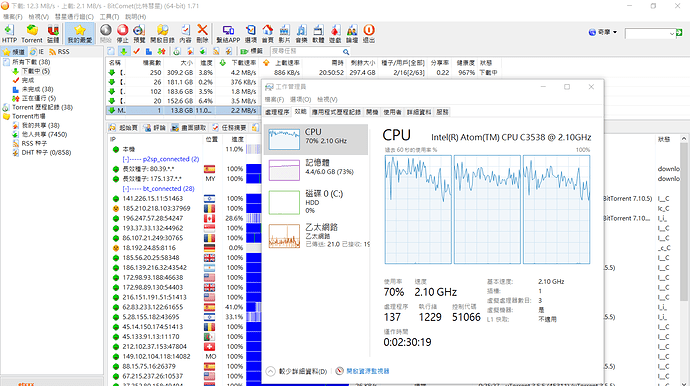This screenshot has height=386, width=690.
Task: Open the top-right search combo box dropdown arrow
Action: tap(672, 33)
